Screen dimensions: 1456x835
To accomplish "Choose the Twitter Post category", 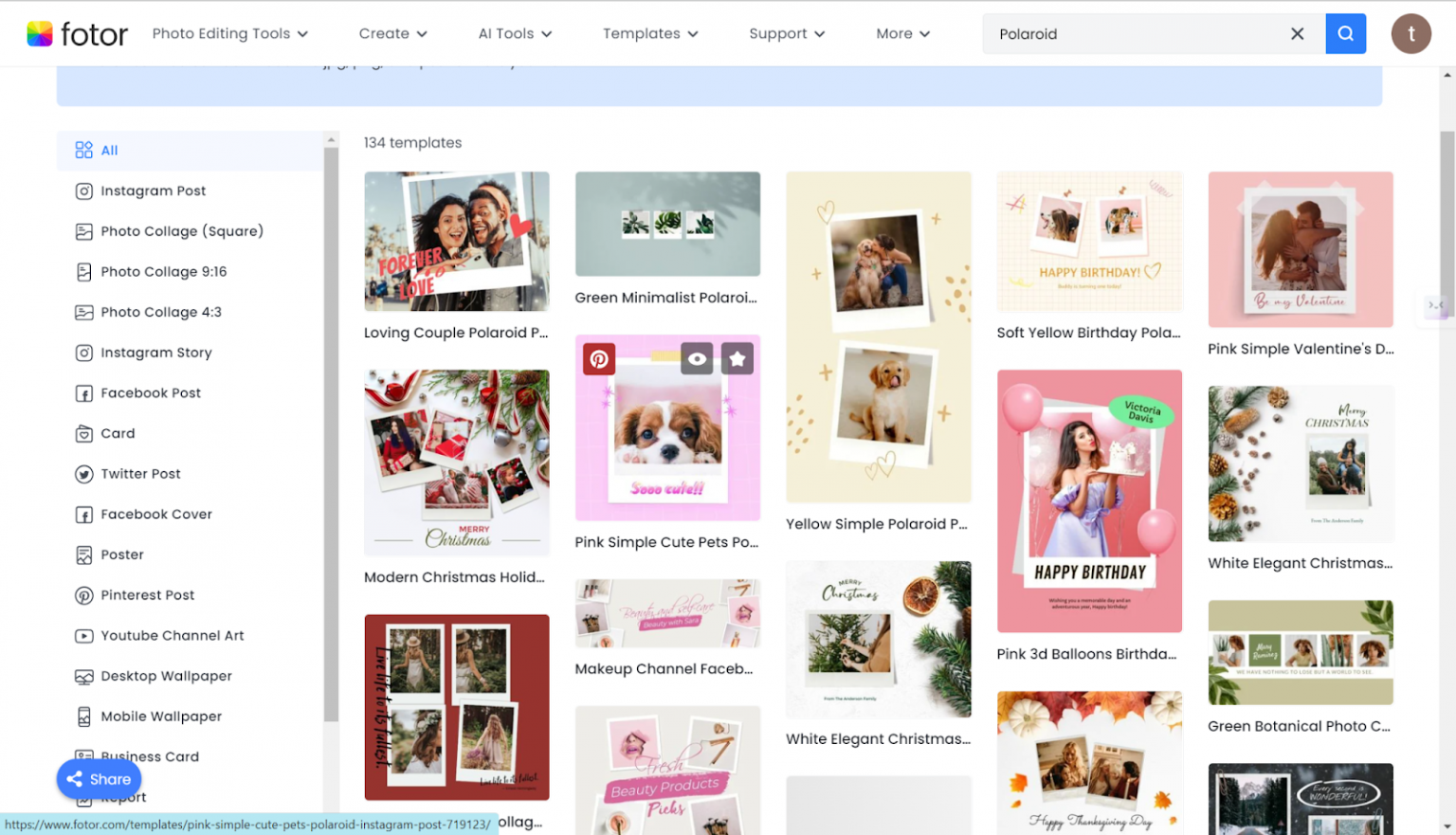I will (x=140, y=474).
